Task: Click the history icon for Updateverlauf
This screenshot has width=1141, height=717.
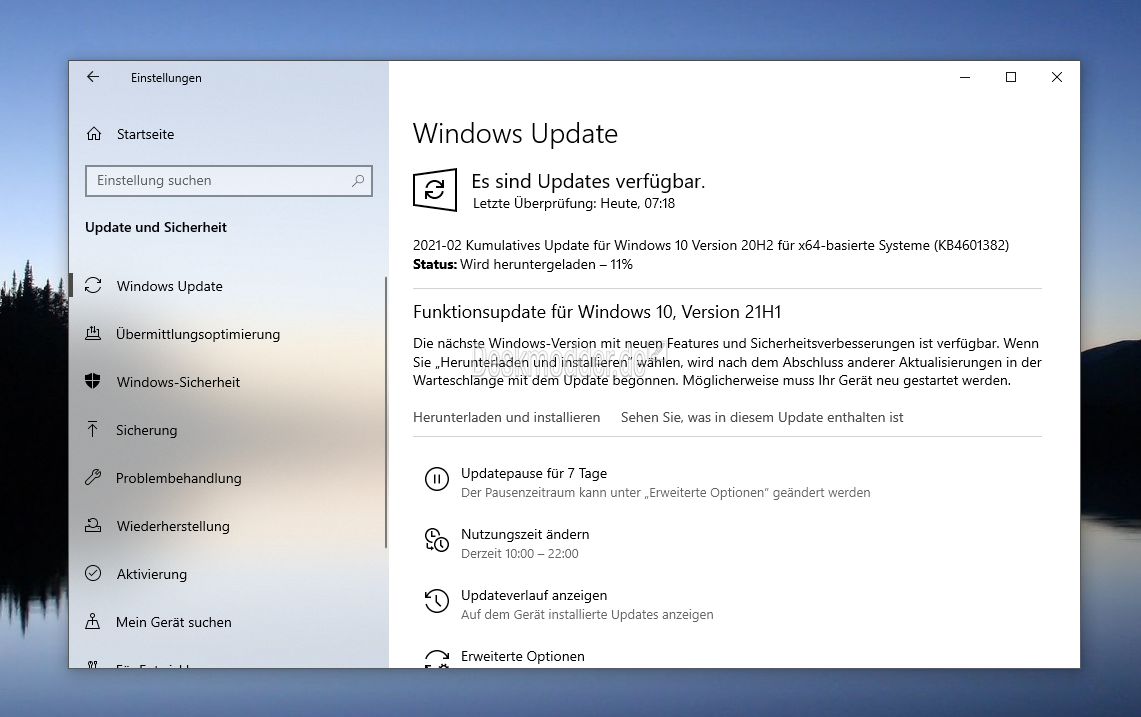Action: [437, 601]
